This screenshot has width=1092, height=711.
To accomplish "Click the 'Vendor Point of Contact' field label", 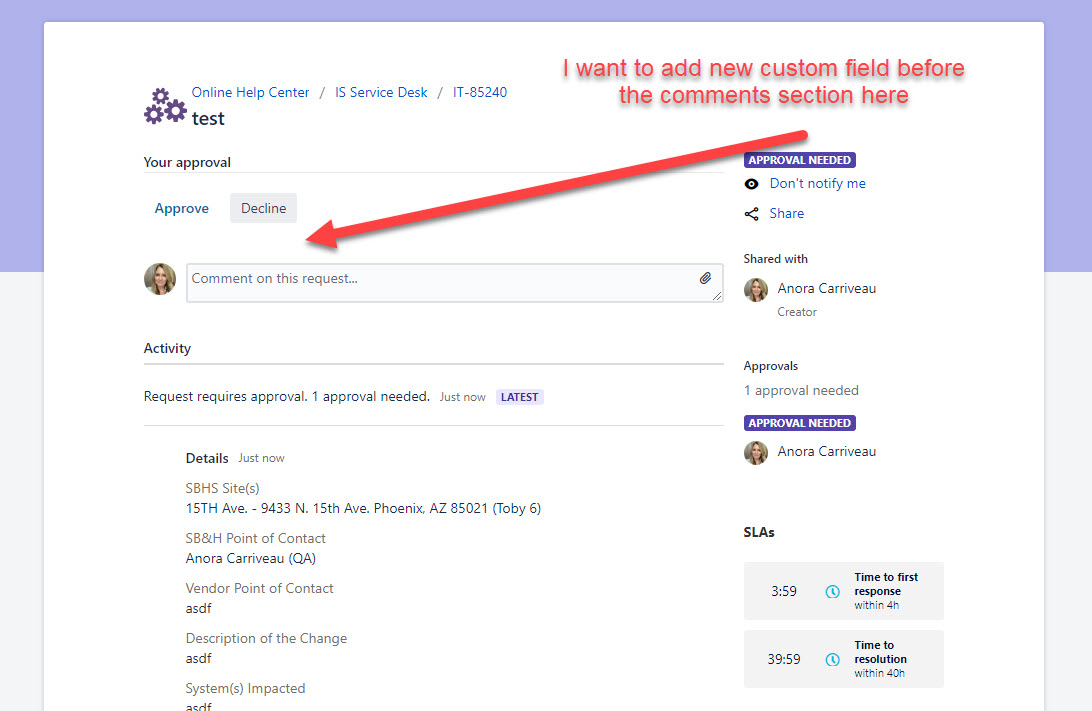I will tap(260, 588).
